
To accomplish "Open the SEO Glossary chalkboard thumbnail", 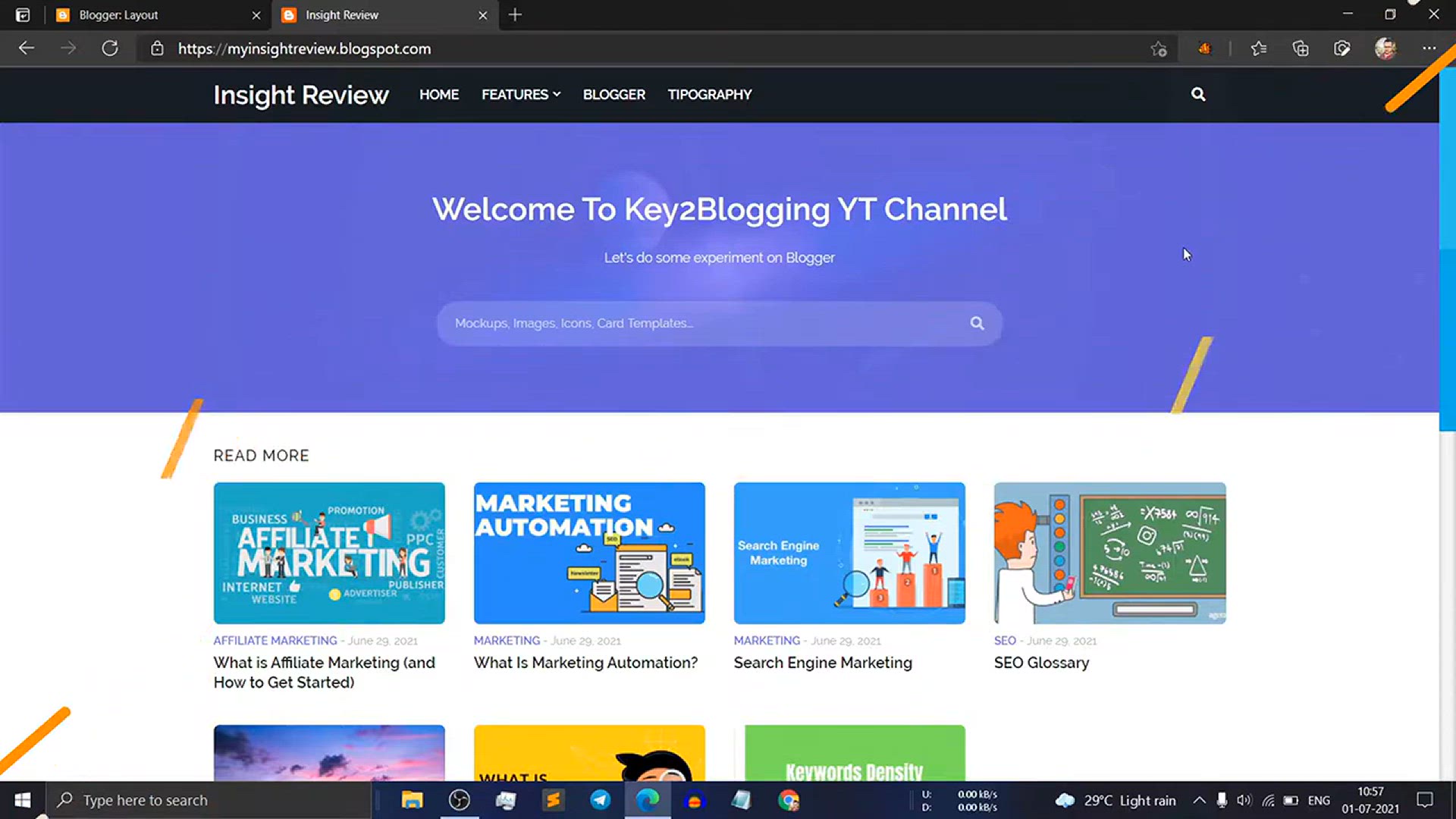I will click(x=1109, y=553).
